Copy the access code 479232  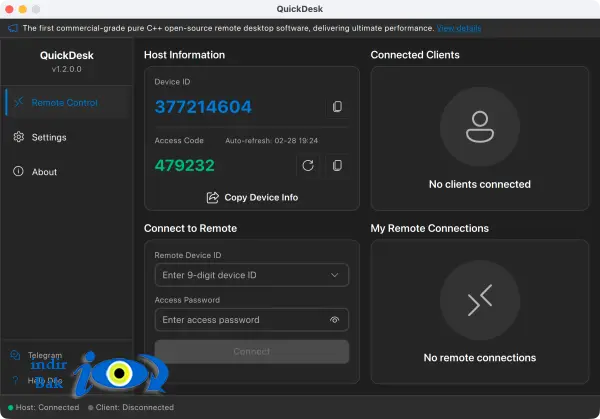click(x=337, y=166)
